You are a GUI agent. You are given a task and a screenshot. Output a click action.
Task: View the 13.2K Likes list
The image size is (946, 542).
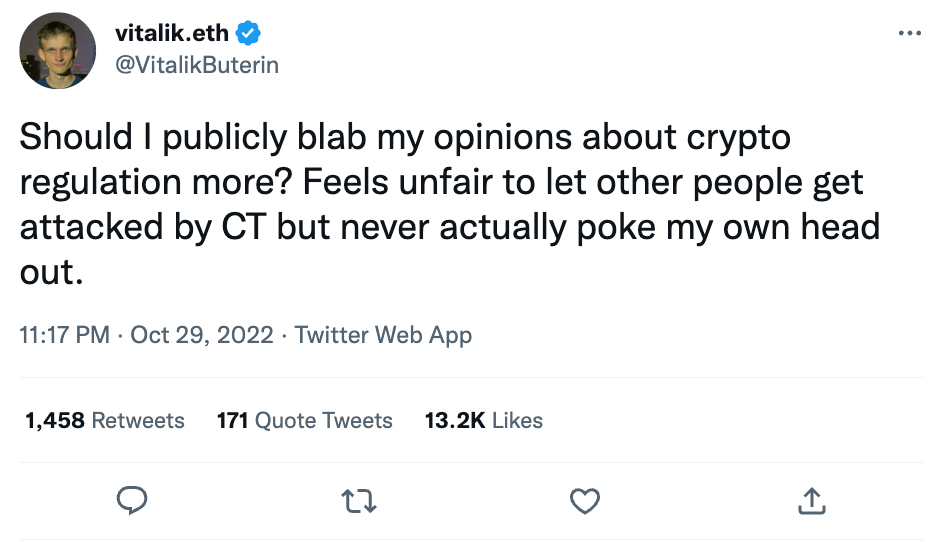483,420
